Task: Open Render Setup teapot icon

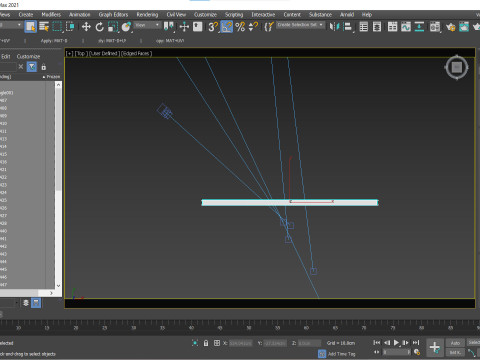Action: click(450, 27)
